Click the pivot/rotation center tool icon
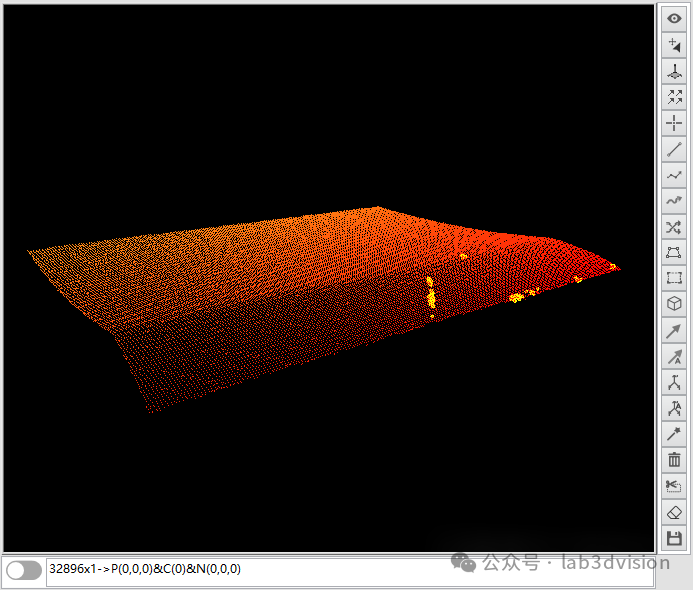The width and height of the screenshot is (693, 590). click(x=674, y=71)
